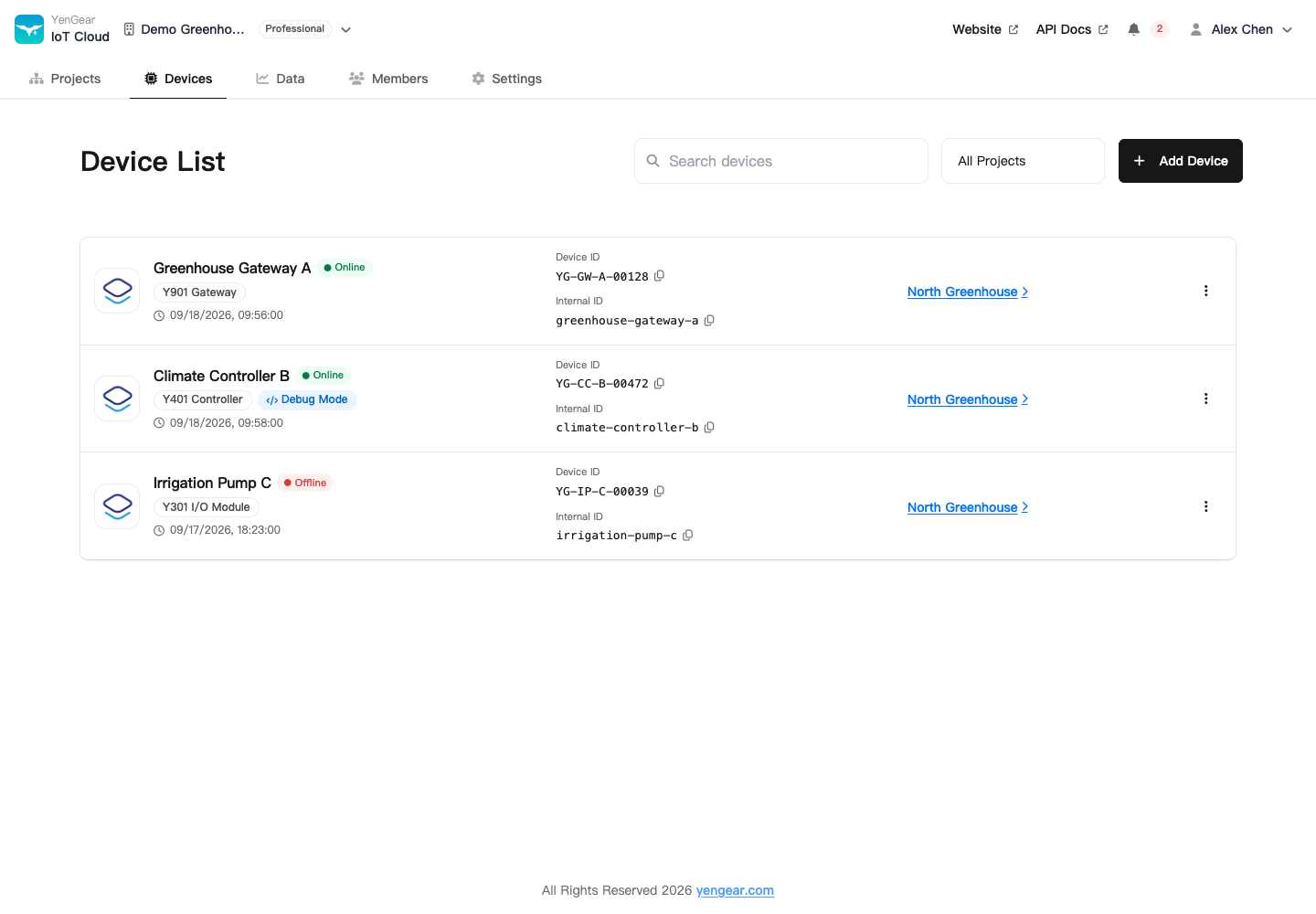
Task: Click Irrigation Pump C device icon
Action: tap(117, 506)
